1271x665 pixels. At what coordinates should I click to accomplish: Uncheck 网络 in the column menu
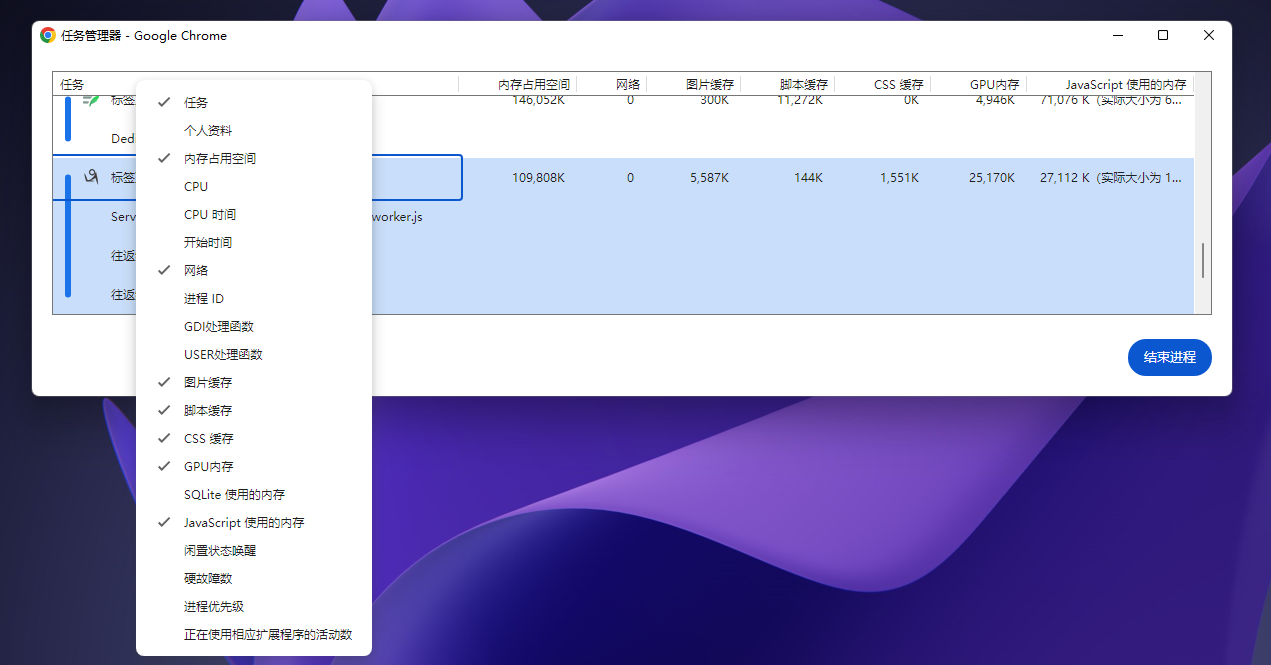(254, 270)
